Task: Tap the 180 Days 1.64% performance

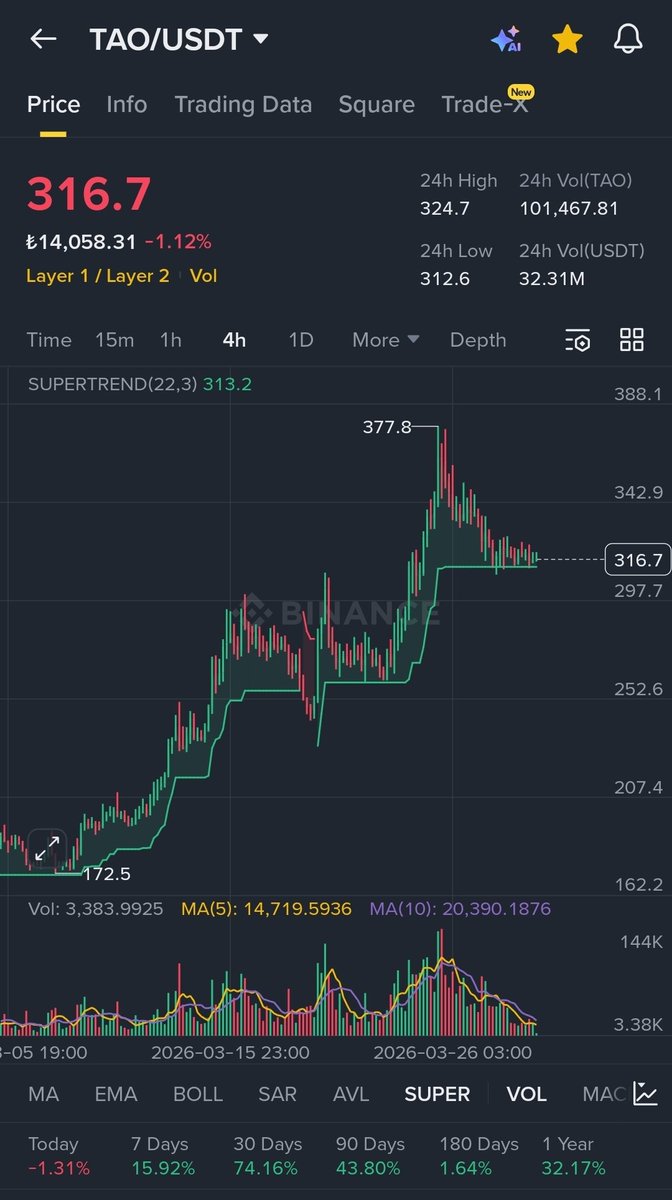Action: (x=479, y=1156)
